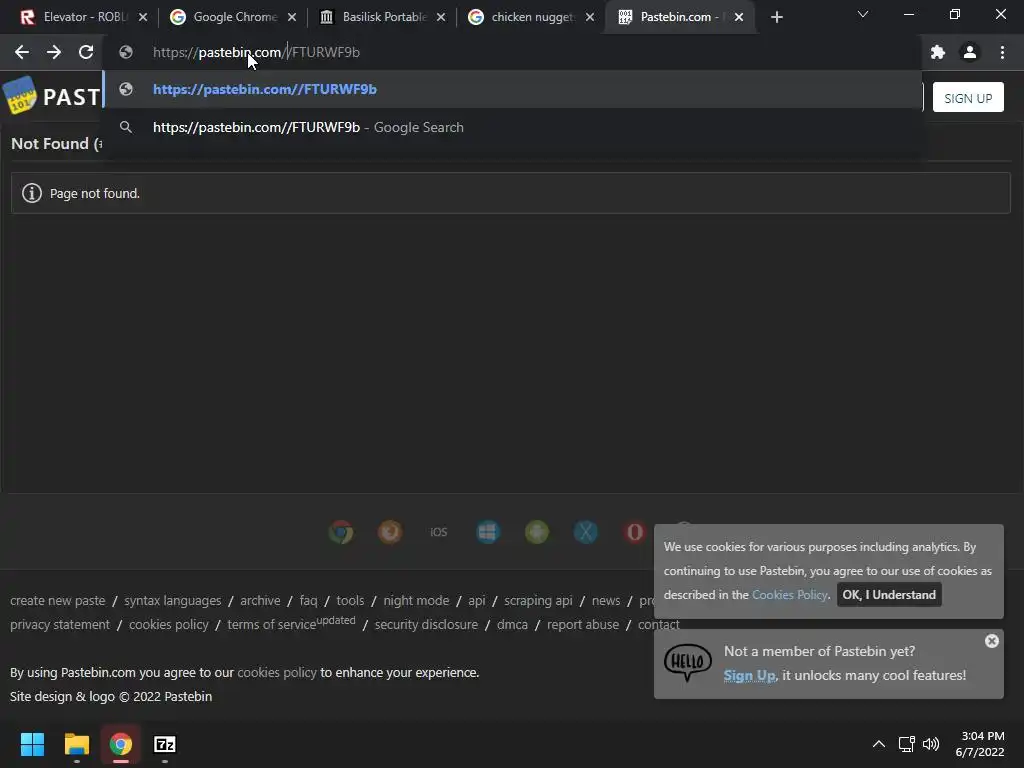Close the Pastebin.com tab
Viewport: 1024px width, 768px height.
coord(739,17)
